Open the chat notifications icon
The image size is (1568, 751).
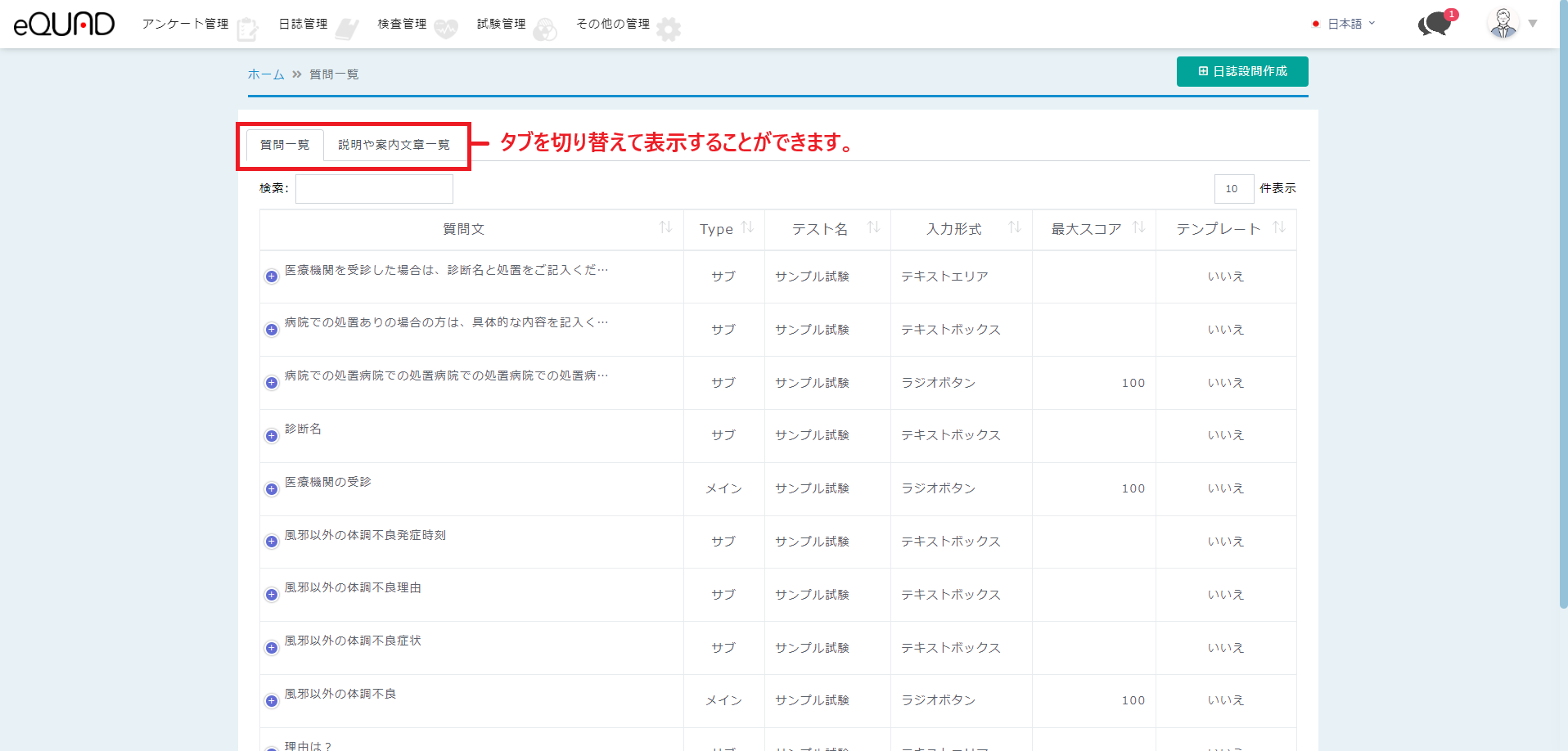coord(1434,24)
